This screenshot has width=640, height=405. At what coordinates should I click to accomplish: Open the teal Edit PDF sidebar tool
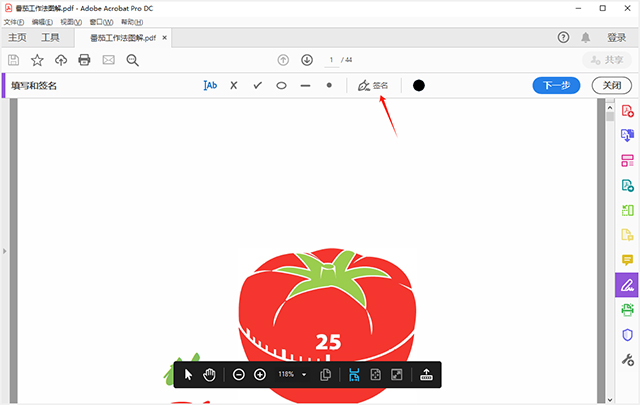tap(627, 185)
